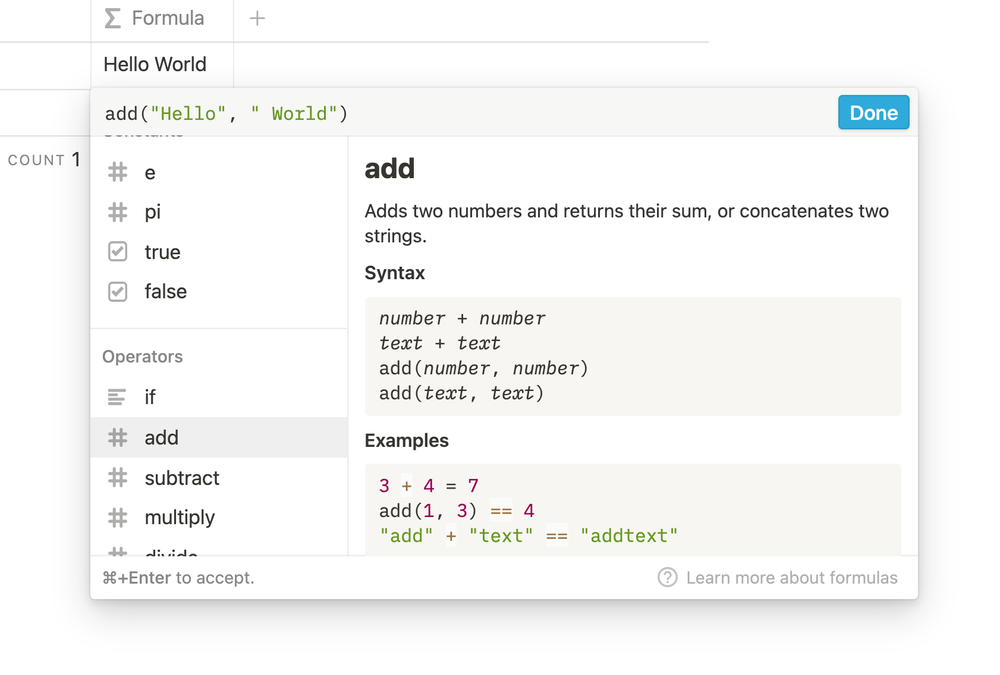Screen dimensions: 1000x675
Task: Click the sigma Formula icon
Action: [113, 19]
